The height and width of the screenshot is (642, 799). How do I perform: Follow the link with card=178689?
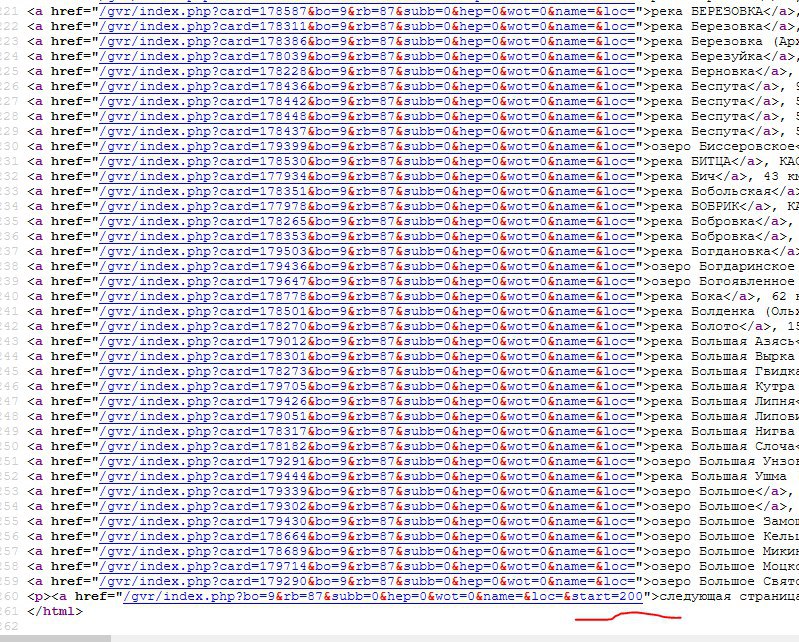point(367,551)
